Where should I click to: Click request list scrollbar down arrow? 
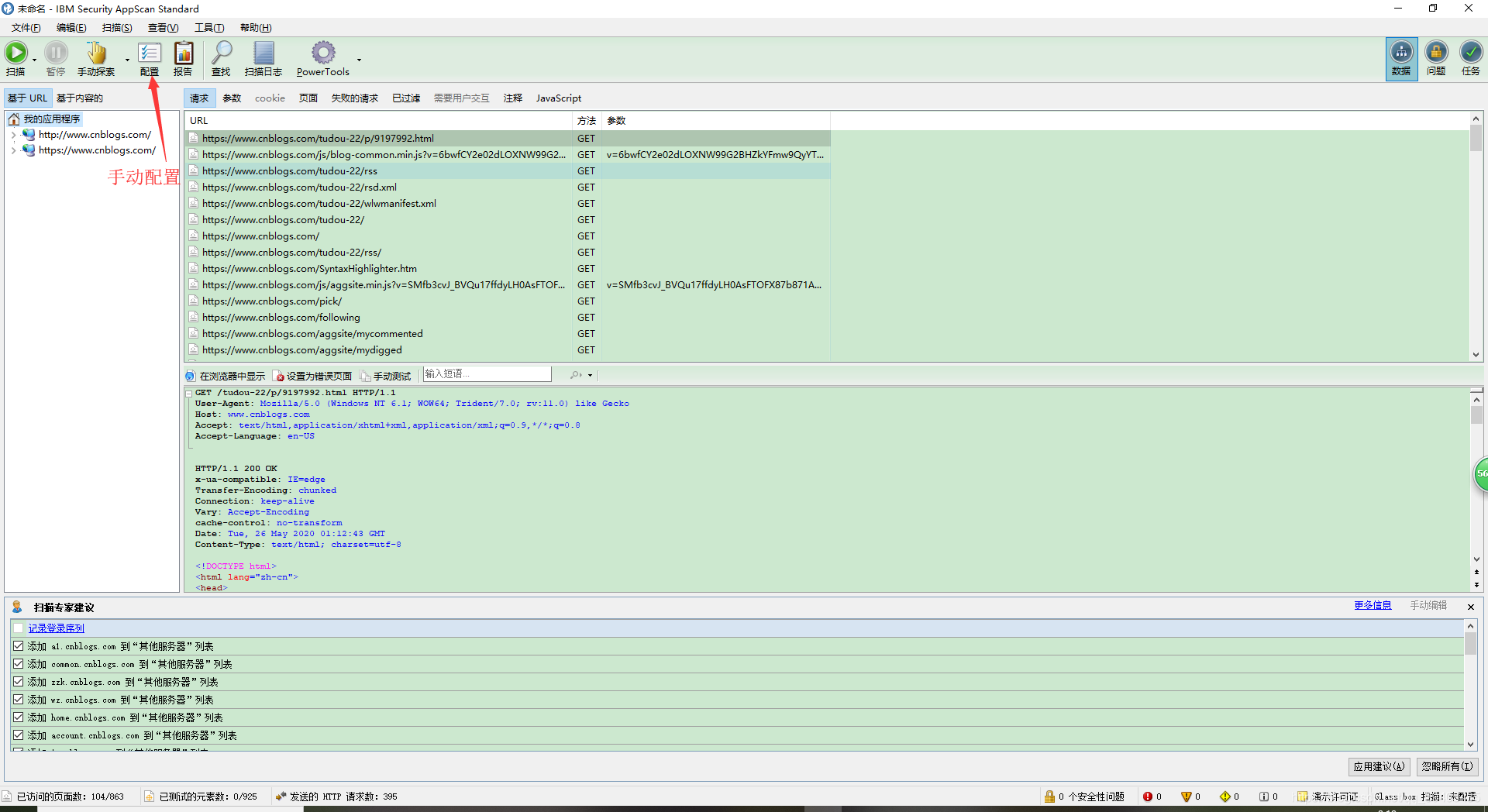pyautogui.click(x=1476, y=354)
